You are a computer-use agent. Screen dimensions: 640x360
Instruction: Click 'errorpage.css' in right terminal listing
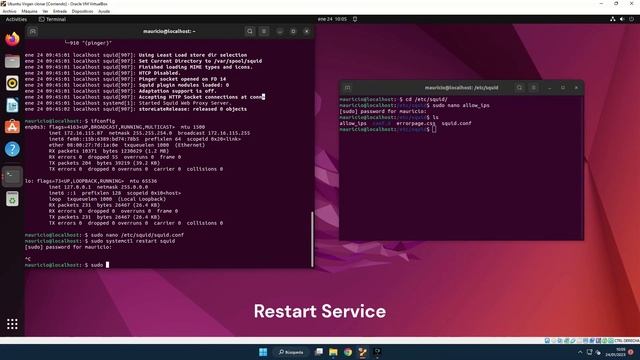tap(416, 123)
